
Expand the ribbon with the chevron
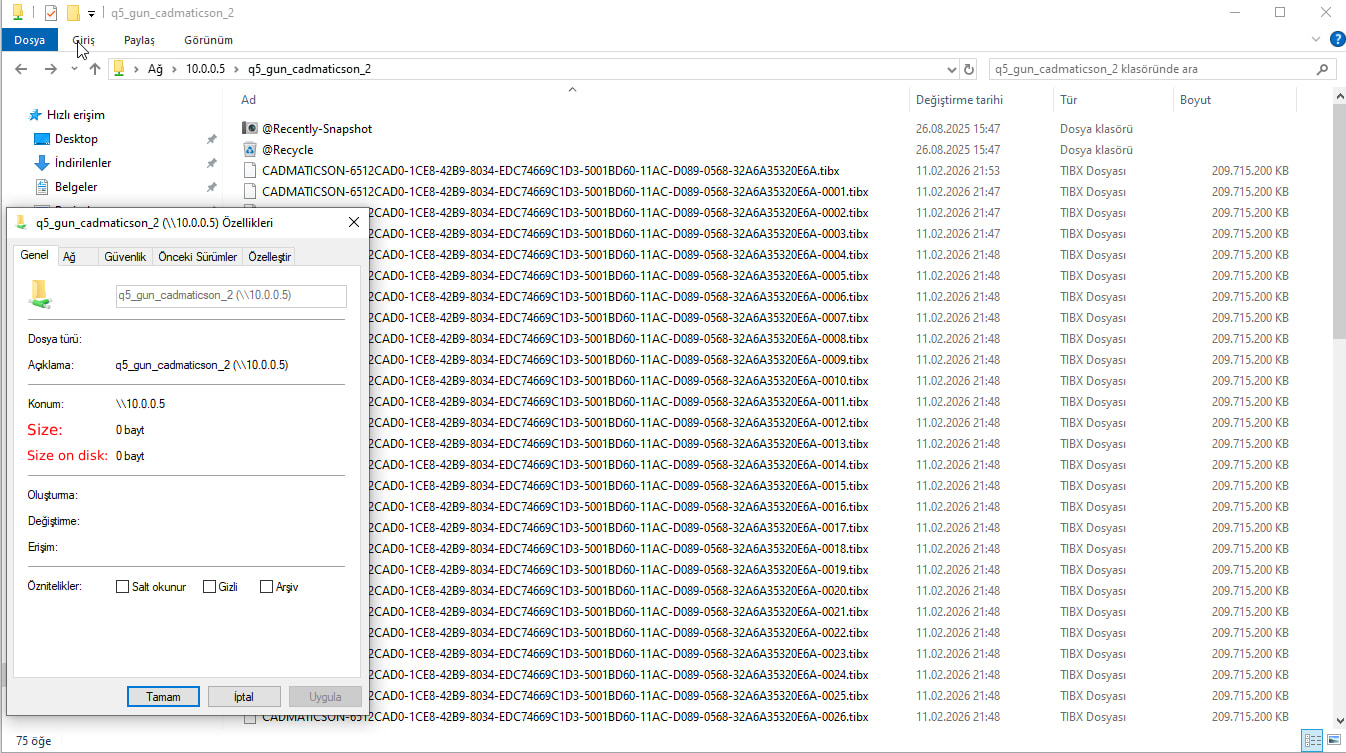click(1315, 39)
